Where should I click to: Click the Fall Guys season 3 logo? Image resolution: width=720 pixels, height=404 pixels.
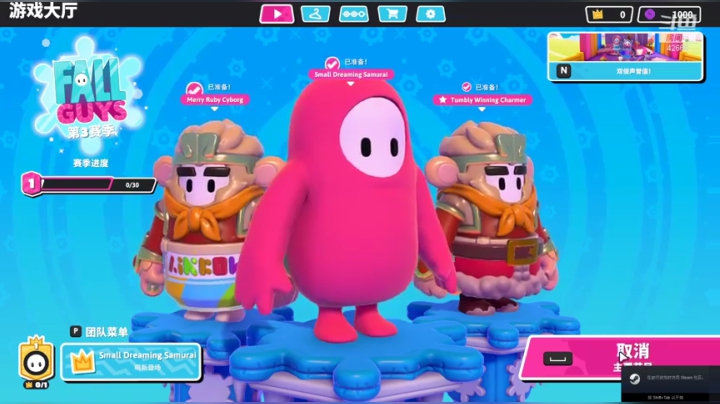coord(87,96)
